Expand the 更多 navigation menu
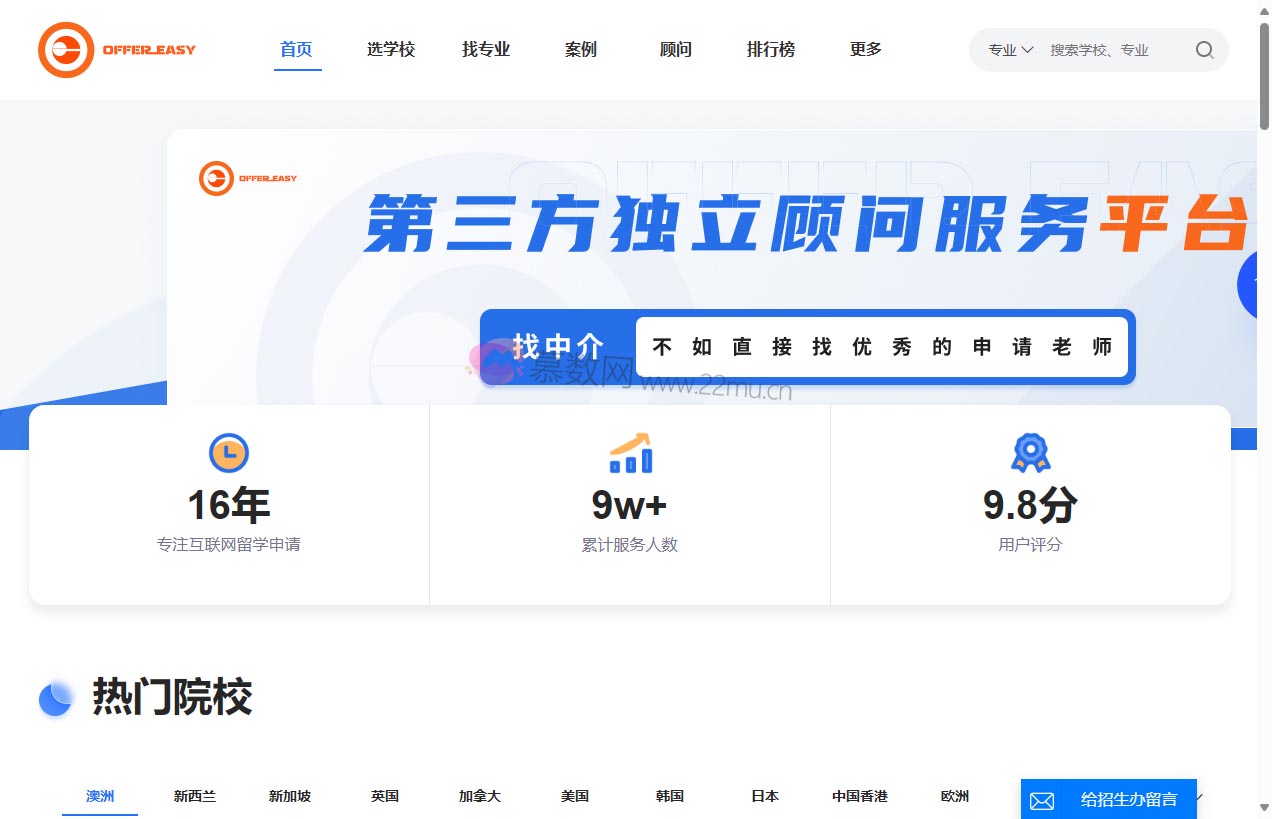Image resolution: width=1272 pixels, height=819 pixels. 865,49
